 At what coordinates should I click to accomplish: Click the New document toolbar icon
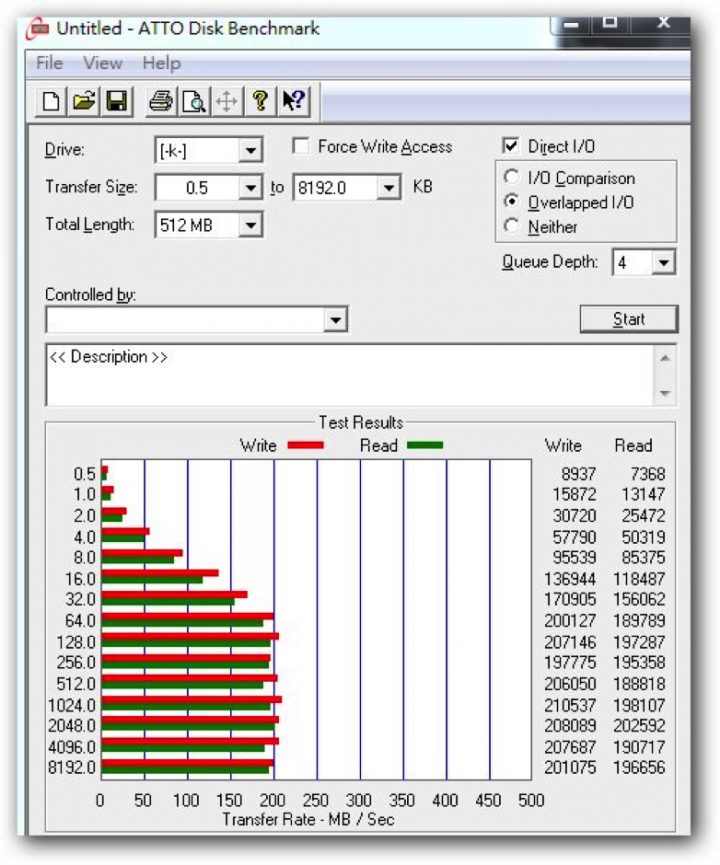[x=51, y=102]
